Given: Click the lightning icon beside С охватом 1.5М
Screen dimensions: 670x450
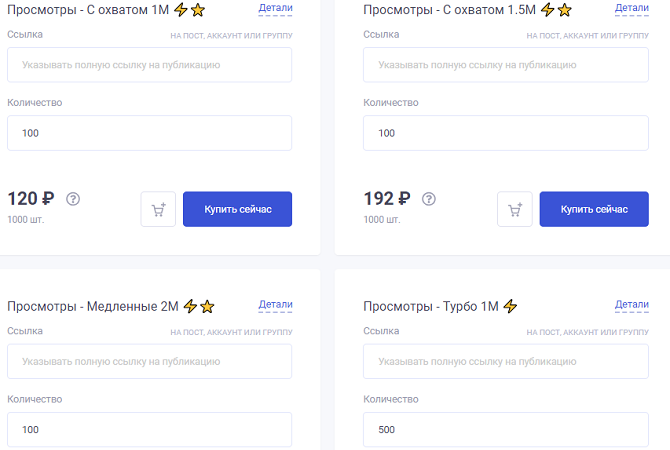Looking at the screenshot, I should click(x=547, y=9).
